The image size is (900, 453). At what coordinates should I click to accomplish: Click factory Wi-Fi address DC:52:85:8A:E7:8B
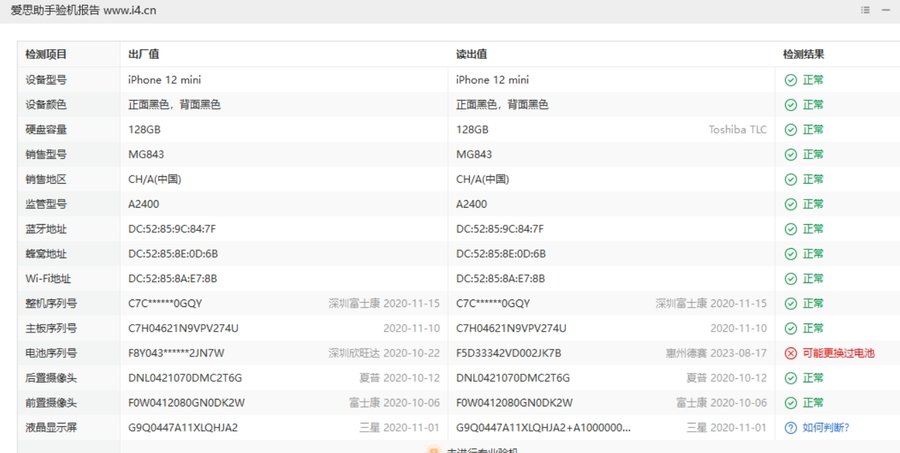tap(173, 279)
